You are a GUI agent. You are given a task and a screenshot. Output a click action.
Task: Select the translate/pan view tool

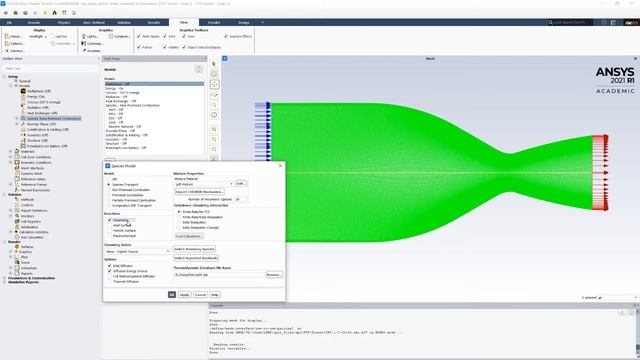coord(214,84)
